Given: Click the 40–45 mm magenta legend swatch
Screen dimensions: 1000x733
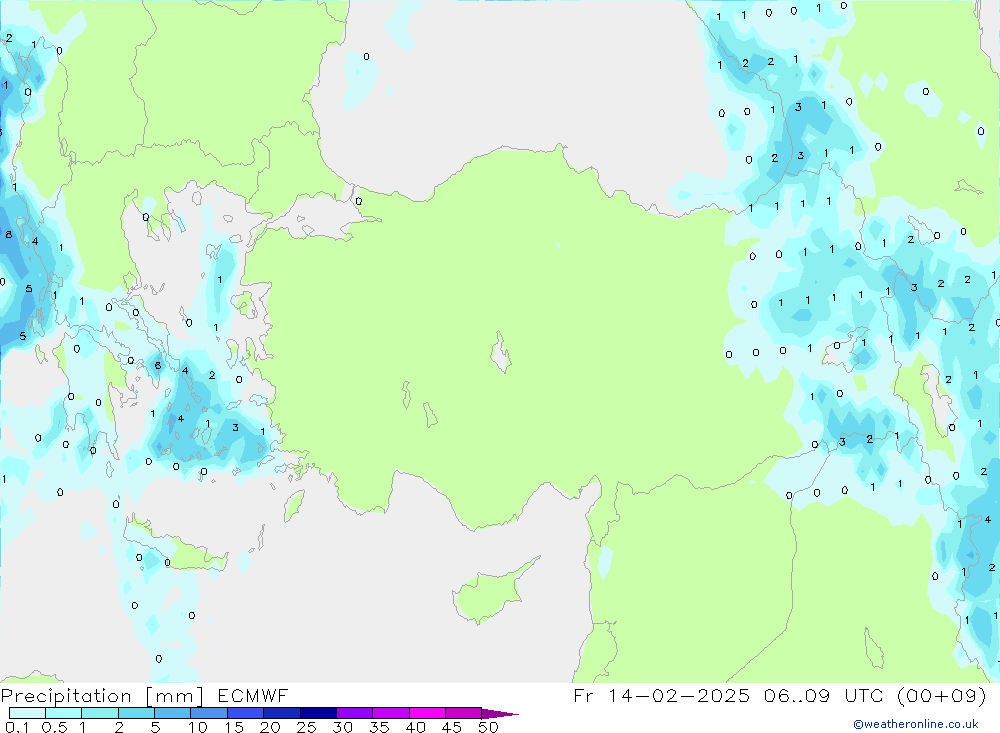Looking at the screenshot, I should [427, 713].
